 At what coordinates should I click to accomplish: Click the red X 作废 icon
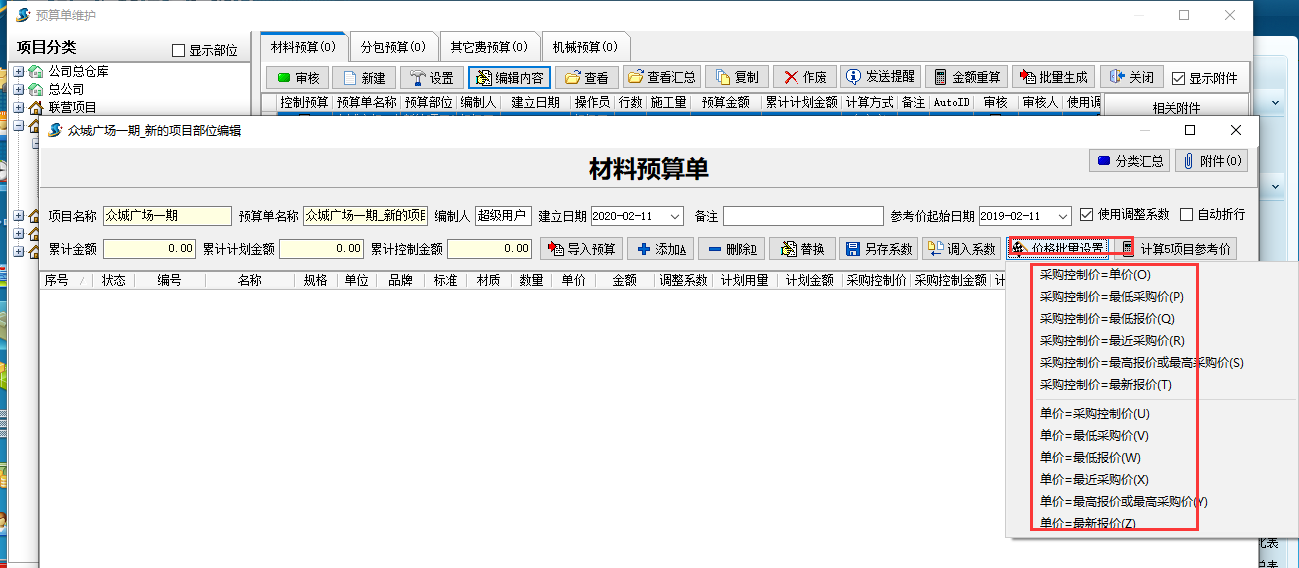point(790,78)
